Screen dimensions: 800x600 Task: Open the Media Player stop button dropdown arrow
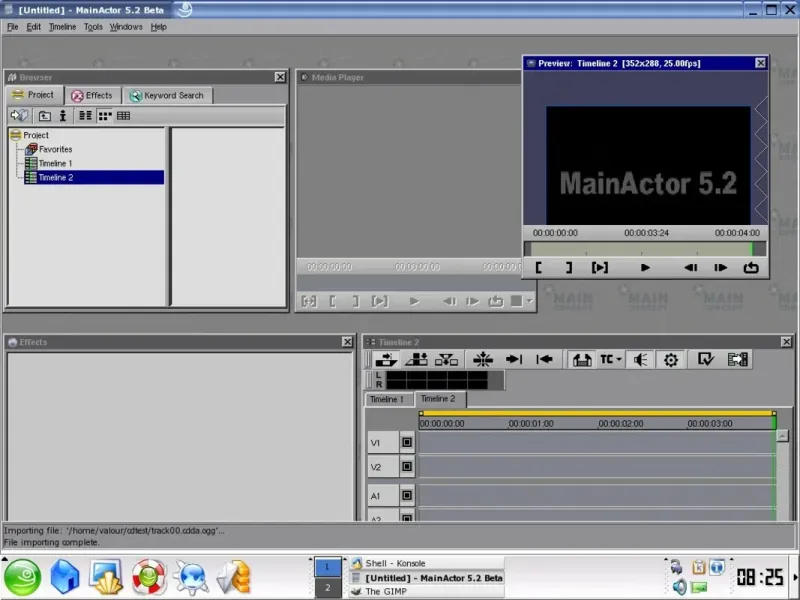click(530, 301)
